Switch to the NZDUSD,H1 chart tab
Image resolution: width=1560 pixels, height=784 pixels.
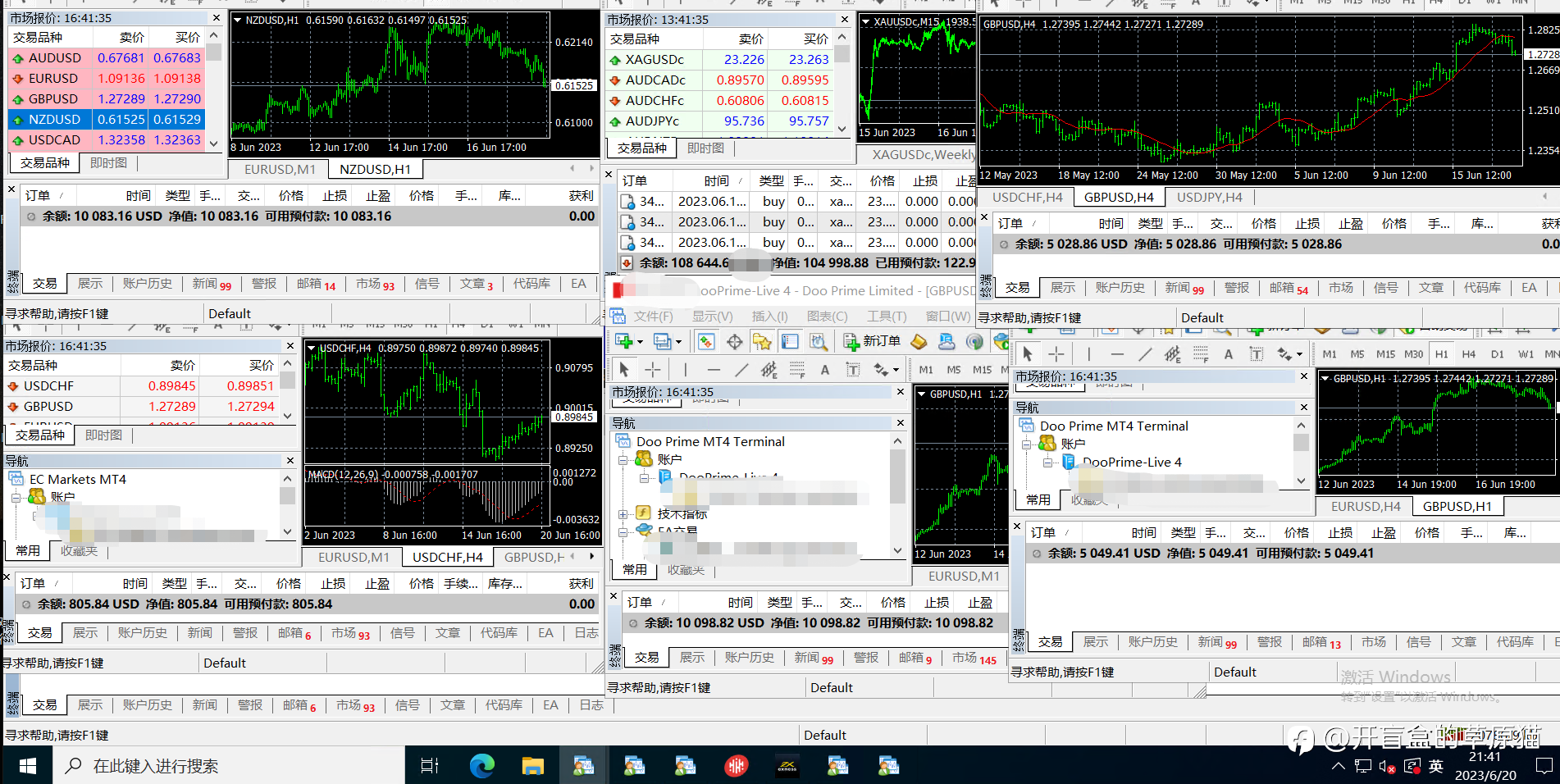coord(375,169)
